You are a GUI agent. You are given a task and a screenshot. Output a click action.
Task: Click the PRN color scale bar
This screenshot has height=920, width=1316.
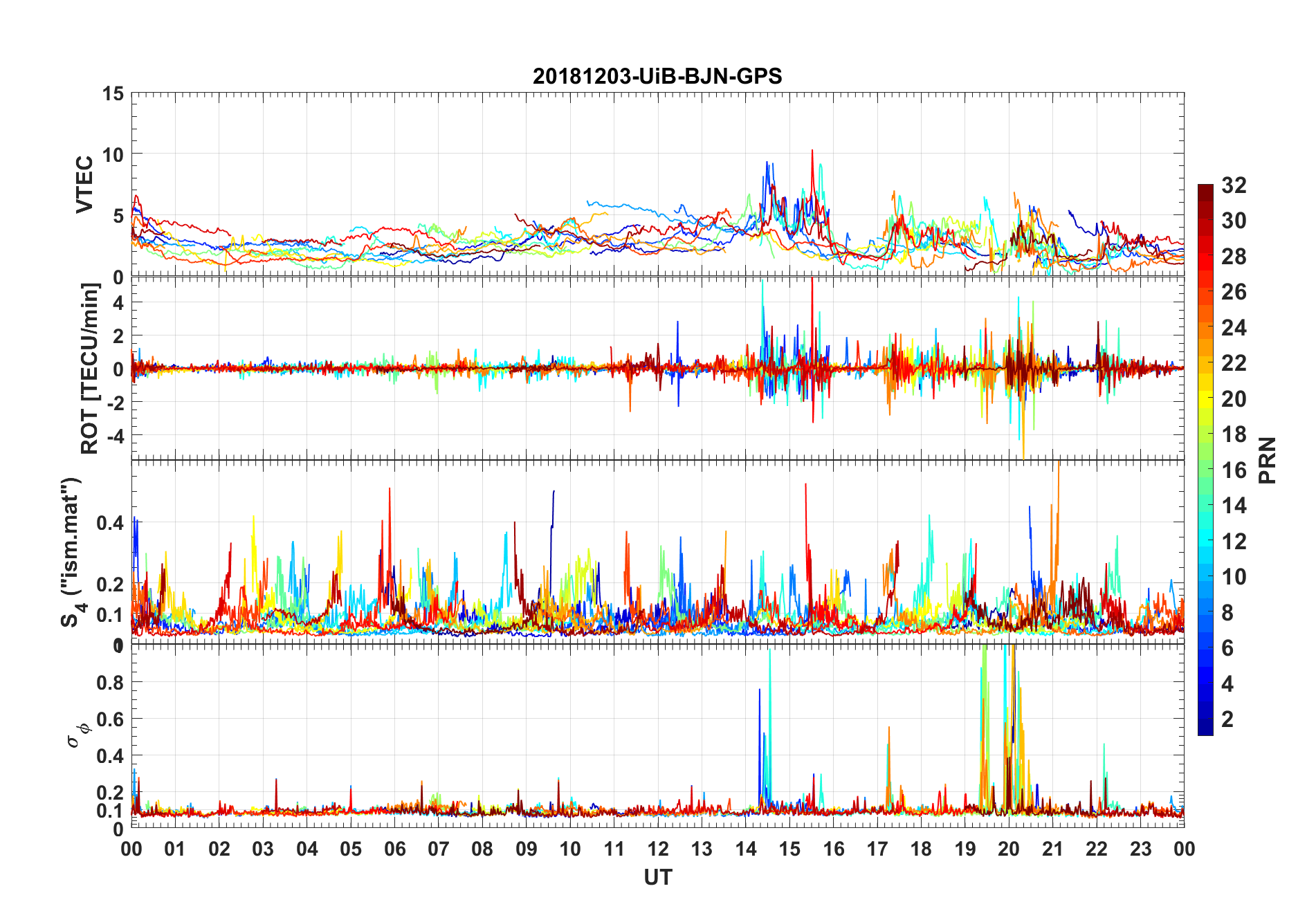coord(1205,460)
